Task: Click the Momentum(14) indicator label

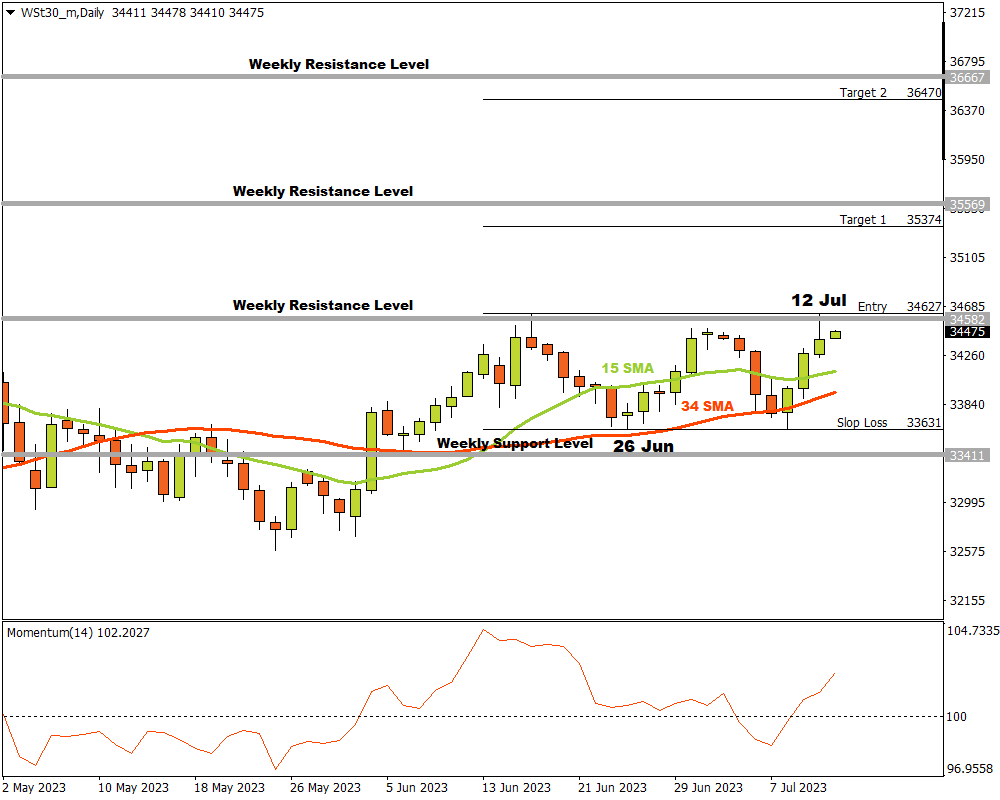Action: (78, 633)
